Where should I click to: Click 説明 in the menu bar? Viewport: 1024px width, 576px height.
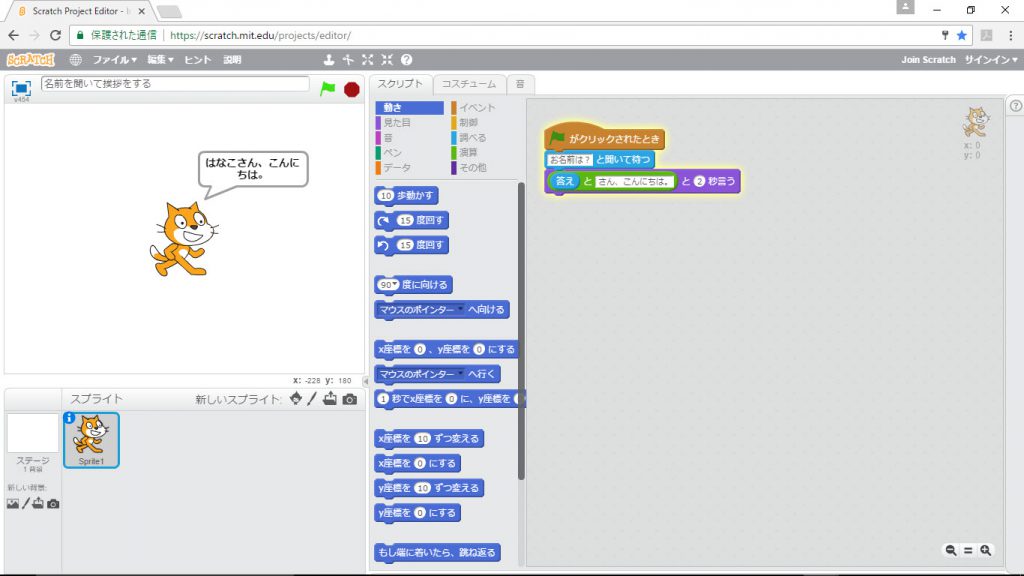pyautogui.click(x=232, y=59)
